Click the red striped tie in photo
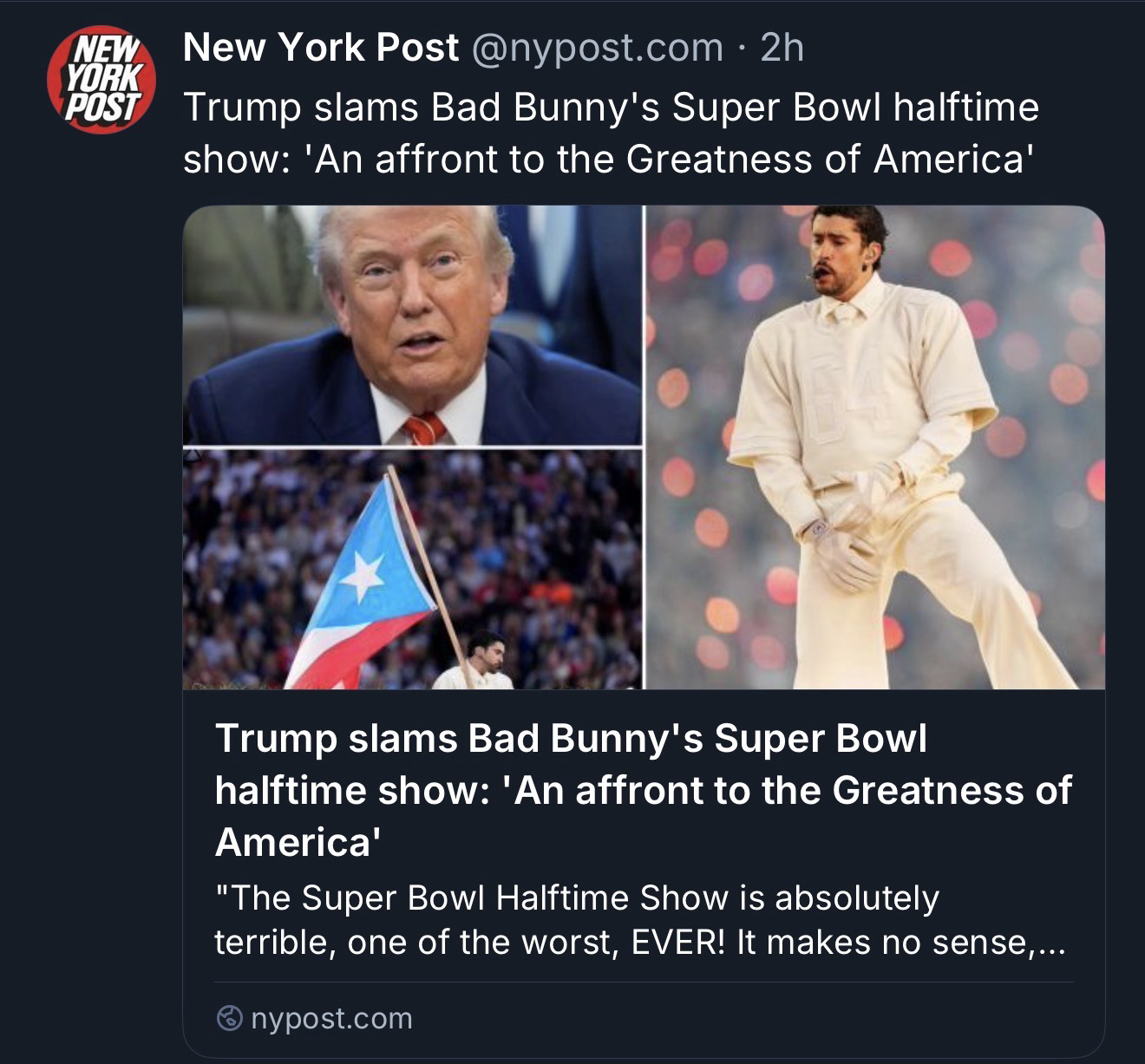Viewport: 1145px width, 1064px height. click(x=424, y=428)
